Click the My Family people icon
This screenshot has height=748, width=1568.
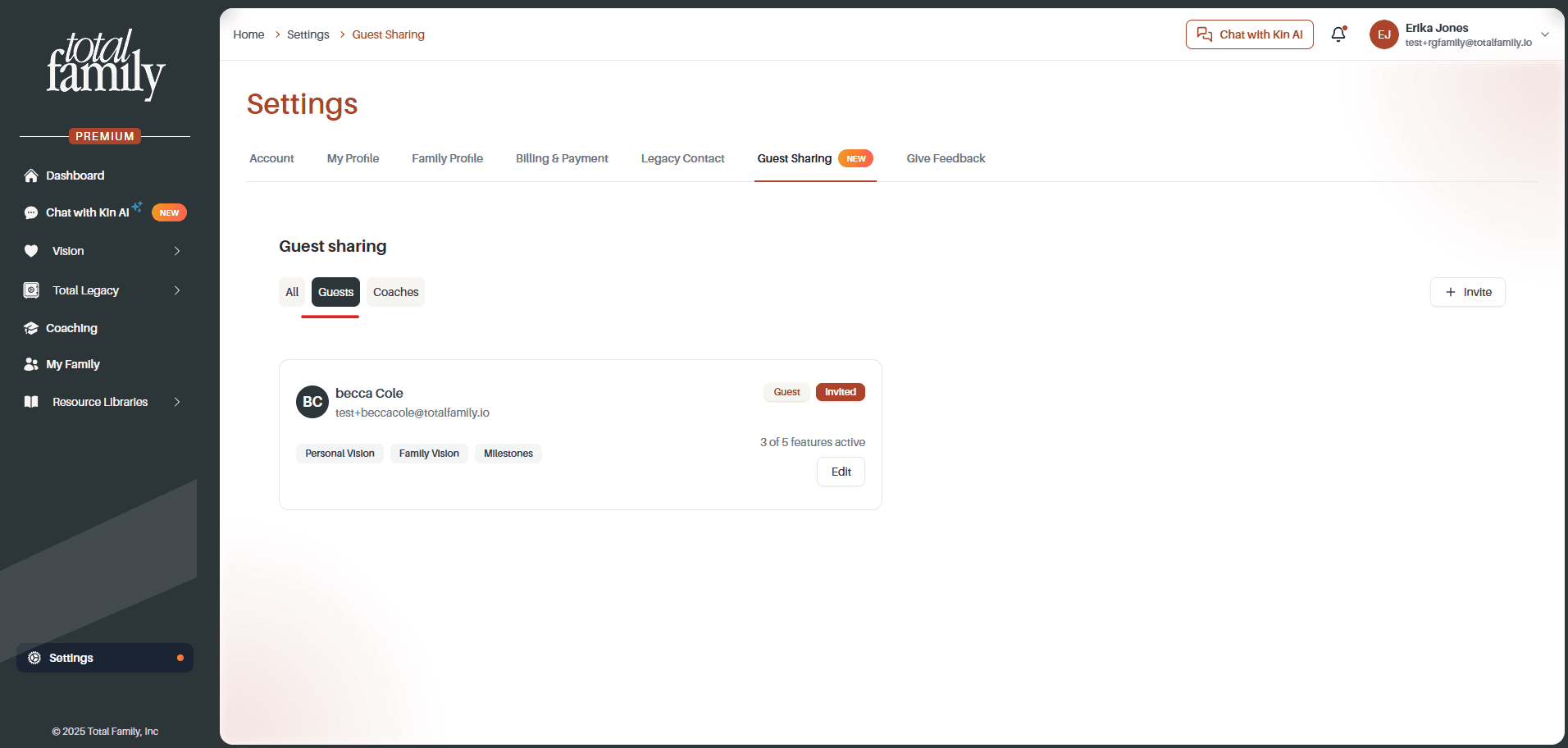click(31, 364)
